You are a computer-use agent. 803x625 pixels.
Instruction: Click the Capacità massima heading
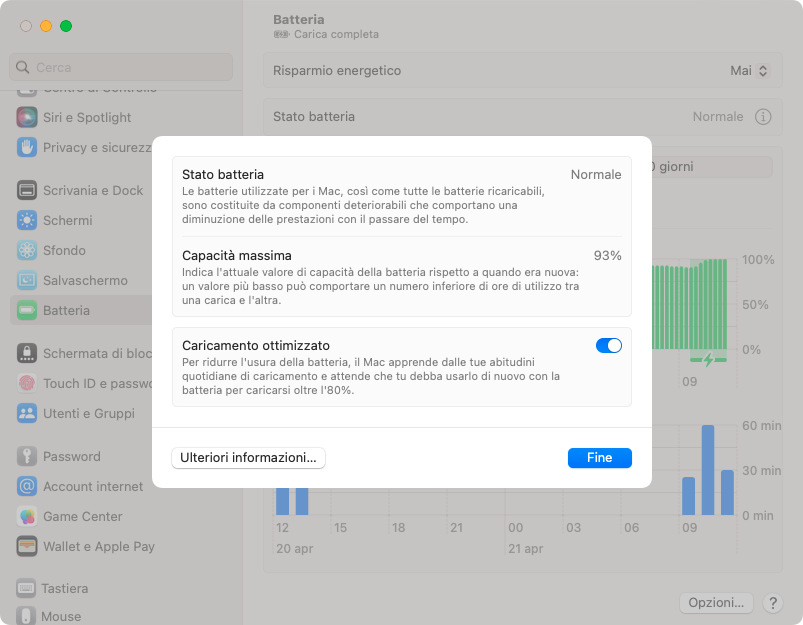coord(237,256)
